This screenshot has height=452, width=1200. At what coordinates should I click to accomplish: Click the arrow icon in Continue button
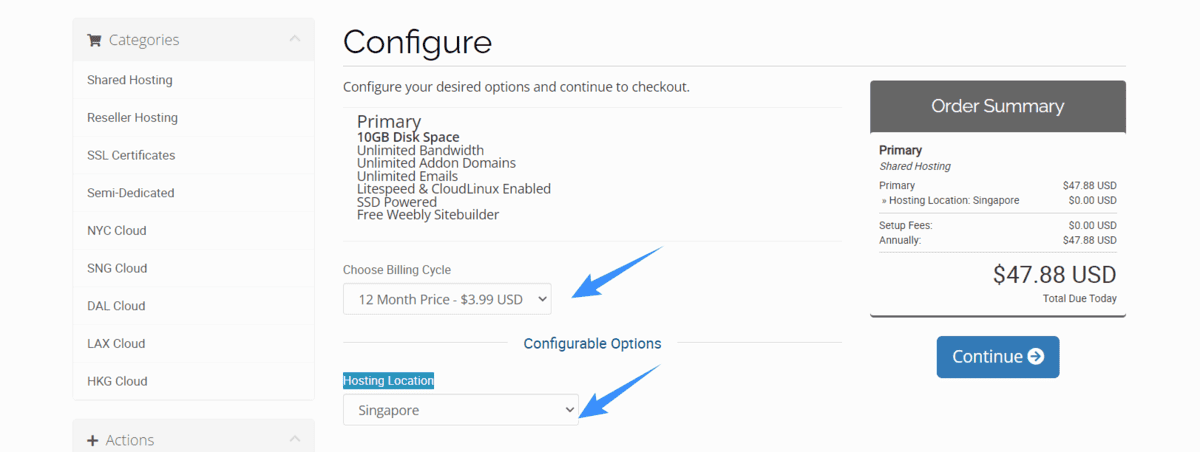click(1036, 357)
